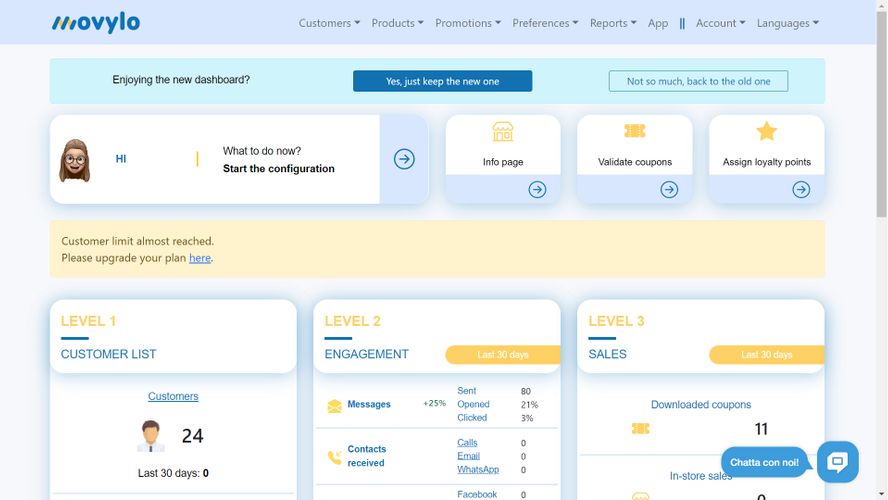Click 'Yes, just keep the new one' button
This screenshot has width=888, height=500.
pyautogui.click(x=442, y=81)
